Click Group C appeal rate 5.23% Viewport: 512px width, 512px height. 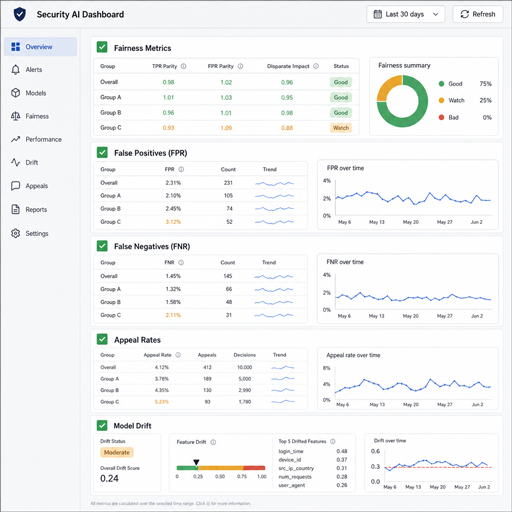tap(162, 402)
